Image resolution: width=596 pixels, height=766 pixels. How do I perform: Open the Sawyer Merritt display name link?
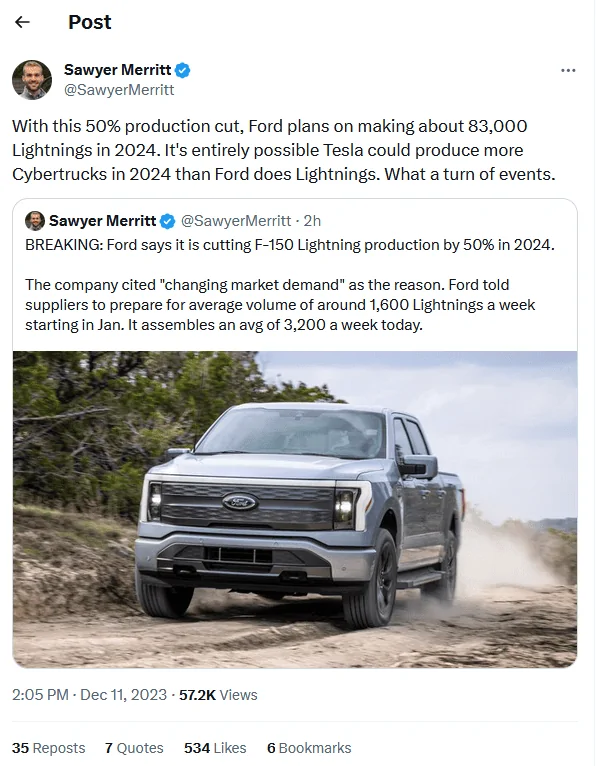[x=117, y=70]
